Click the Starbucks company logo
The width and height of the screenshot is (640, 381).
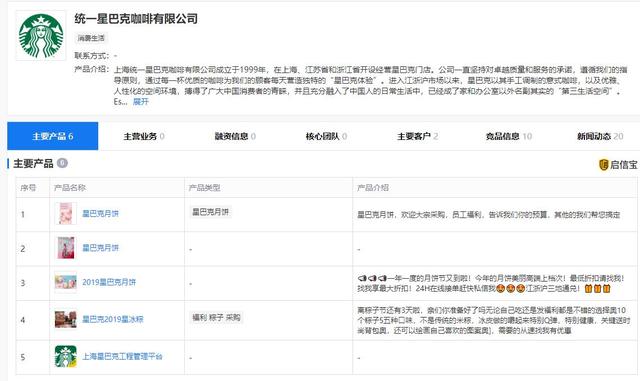(x=41, y=36)
